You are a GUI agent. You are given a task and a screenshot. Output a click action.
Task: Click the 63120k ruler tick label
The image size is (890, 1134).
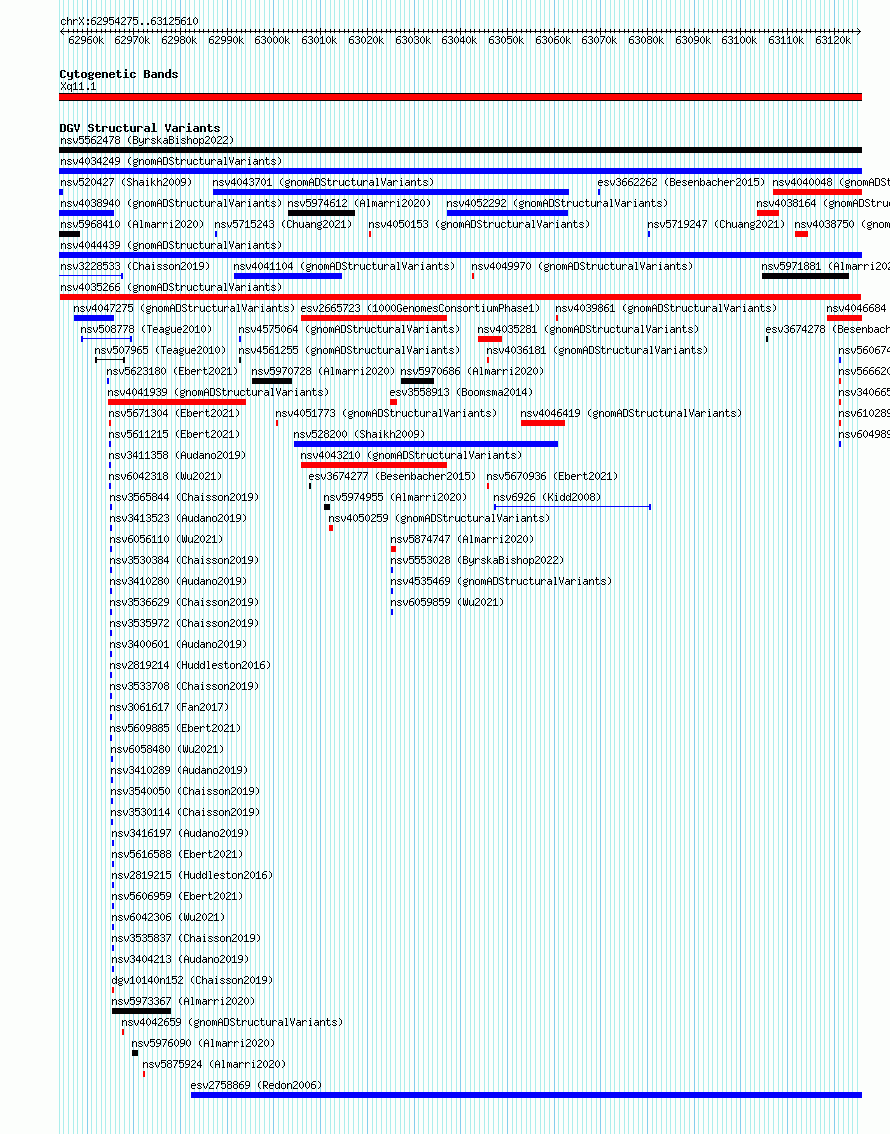(833, 40)
